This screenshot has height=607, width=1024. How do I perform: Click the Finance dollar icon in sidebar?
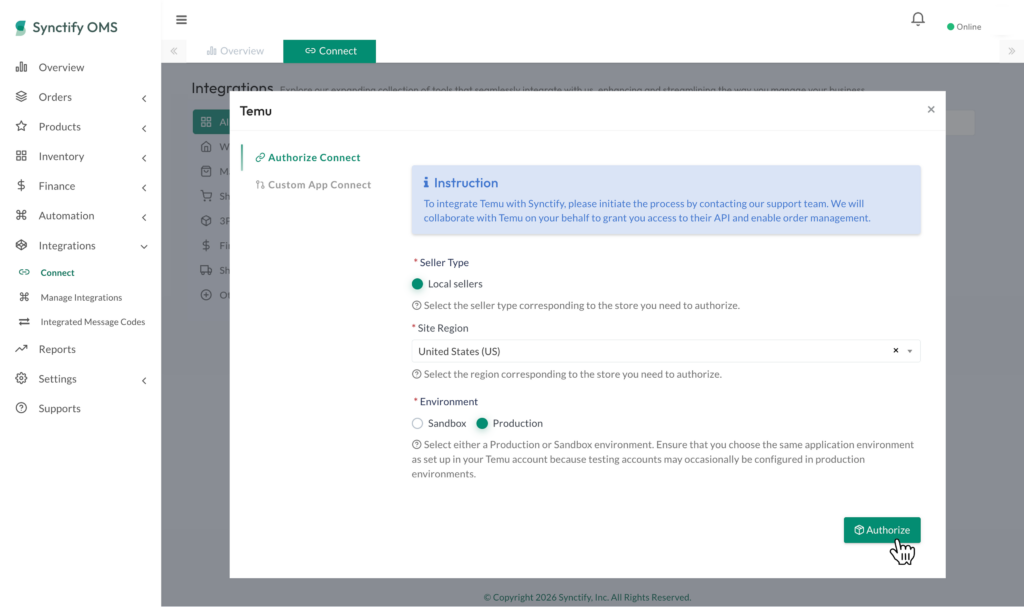click(22, 186)
